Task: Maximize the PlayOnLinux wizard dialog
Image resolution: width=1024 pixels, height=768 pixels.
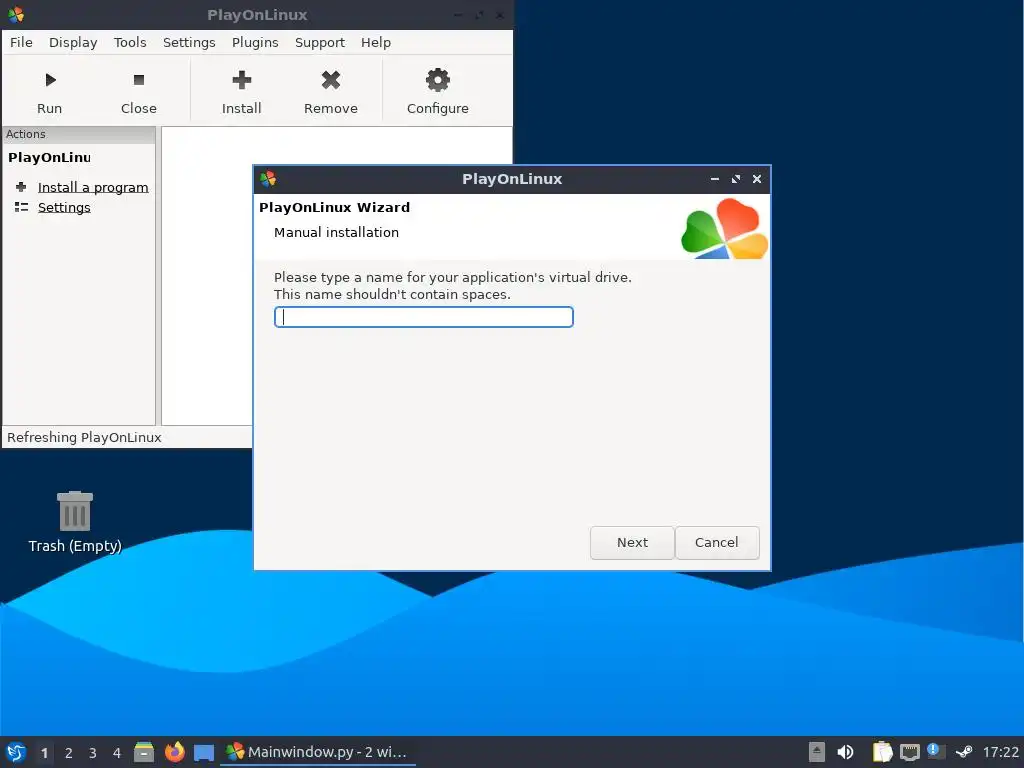Action: 736,179
